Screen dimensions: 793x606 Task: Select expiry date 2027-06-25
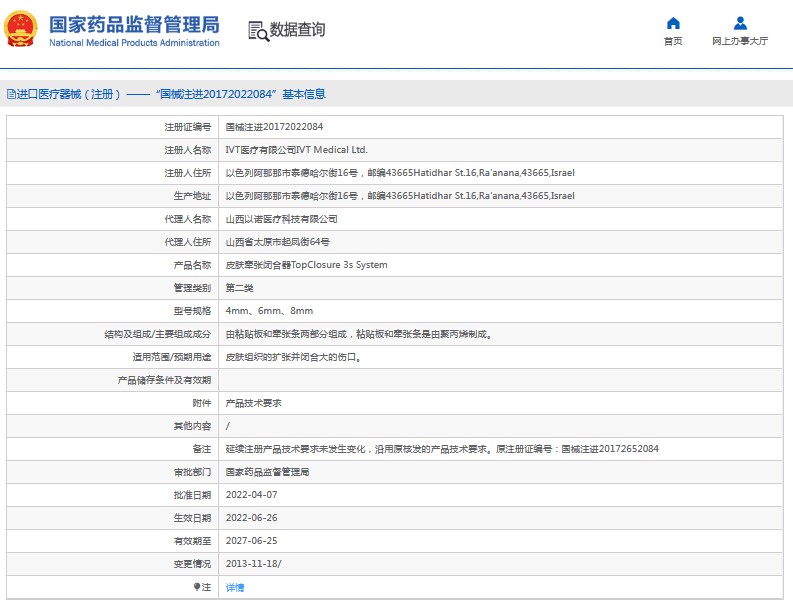pyautogui.click(x=251, y=541)
